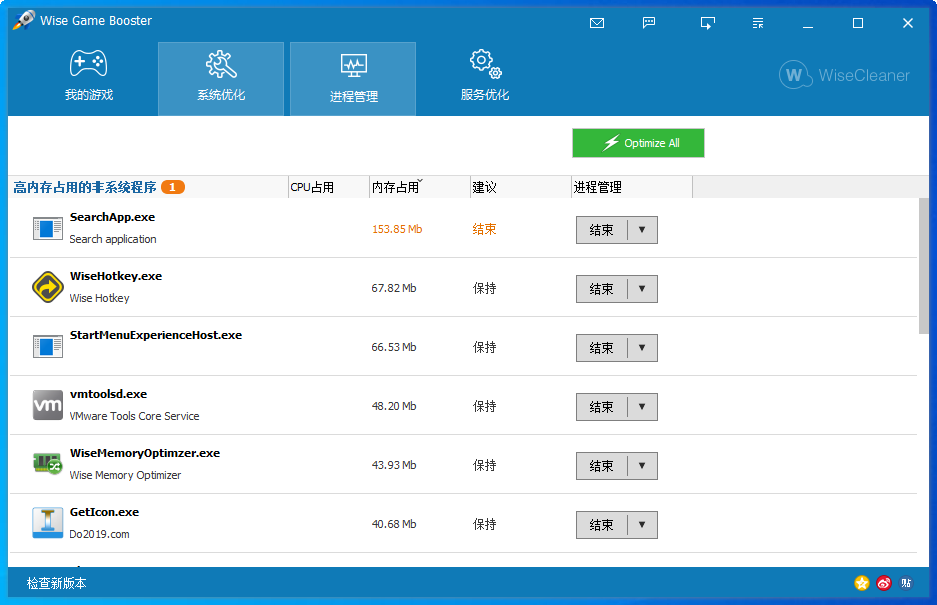Click the share screen icon in title bar
This screenshot has width=937, height=605.
pyautogui.click(x=707, y=22)
